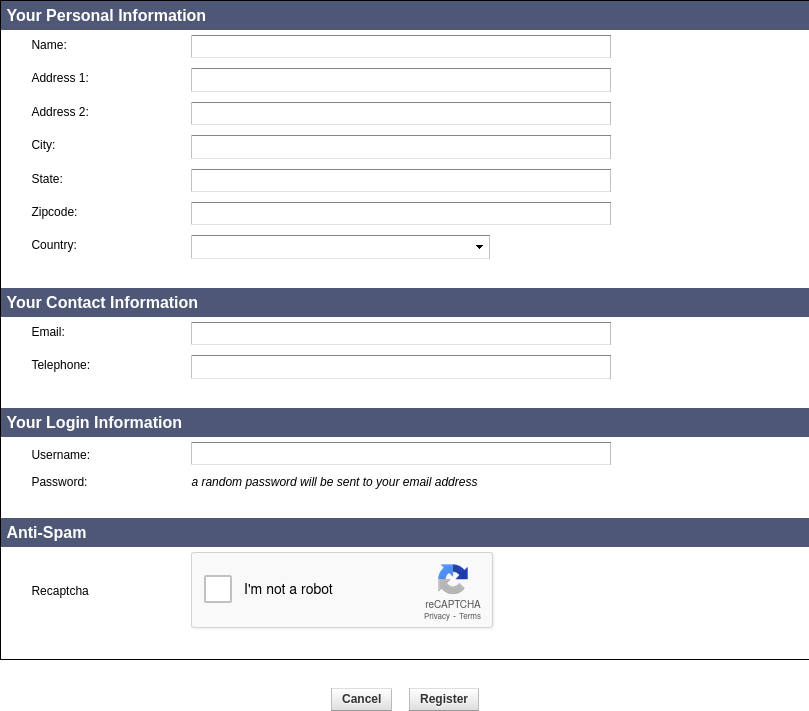This screenshot has width=809, height=711.
Task: Click the Your Personal Information header
Action: click(x=106, y=16)
